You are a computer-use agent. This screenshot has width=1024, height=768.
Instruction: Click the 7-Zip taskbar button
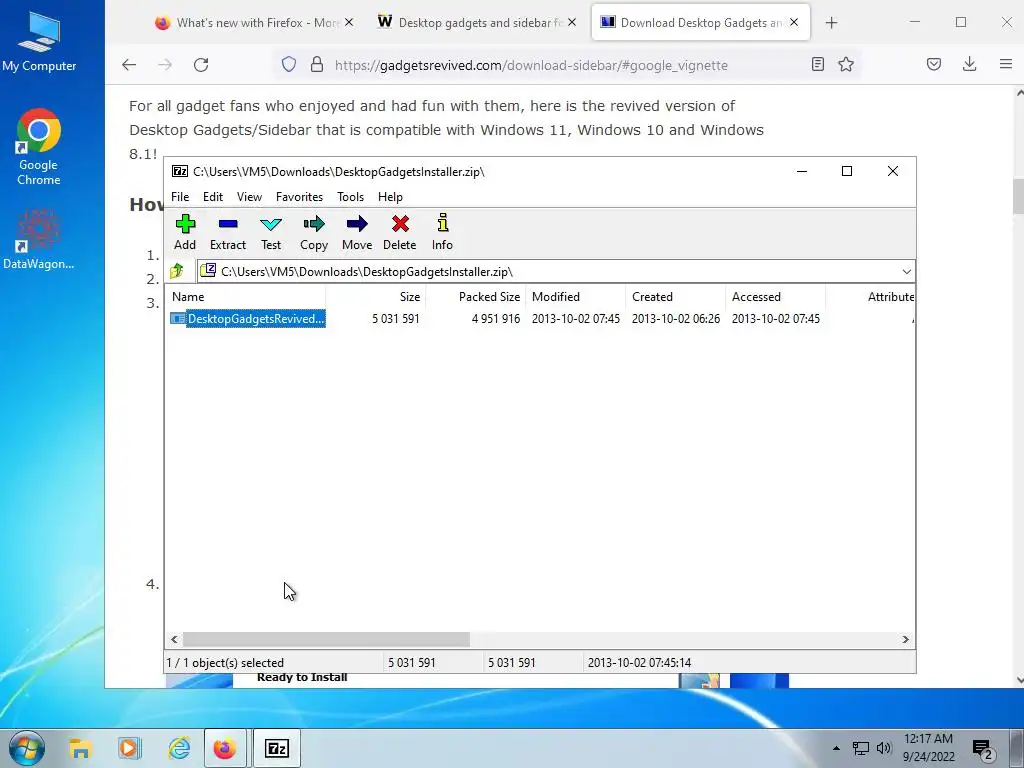click(x=277, y=748)
